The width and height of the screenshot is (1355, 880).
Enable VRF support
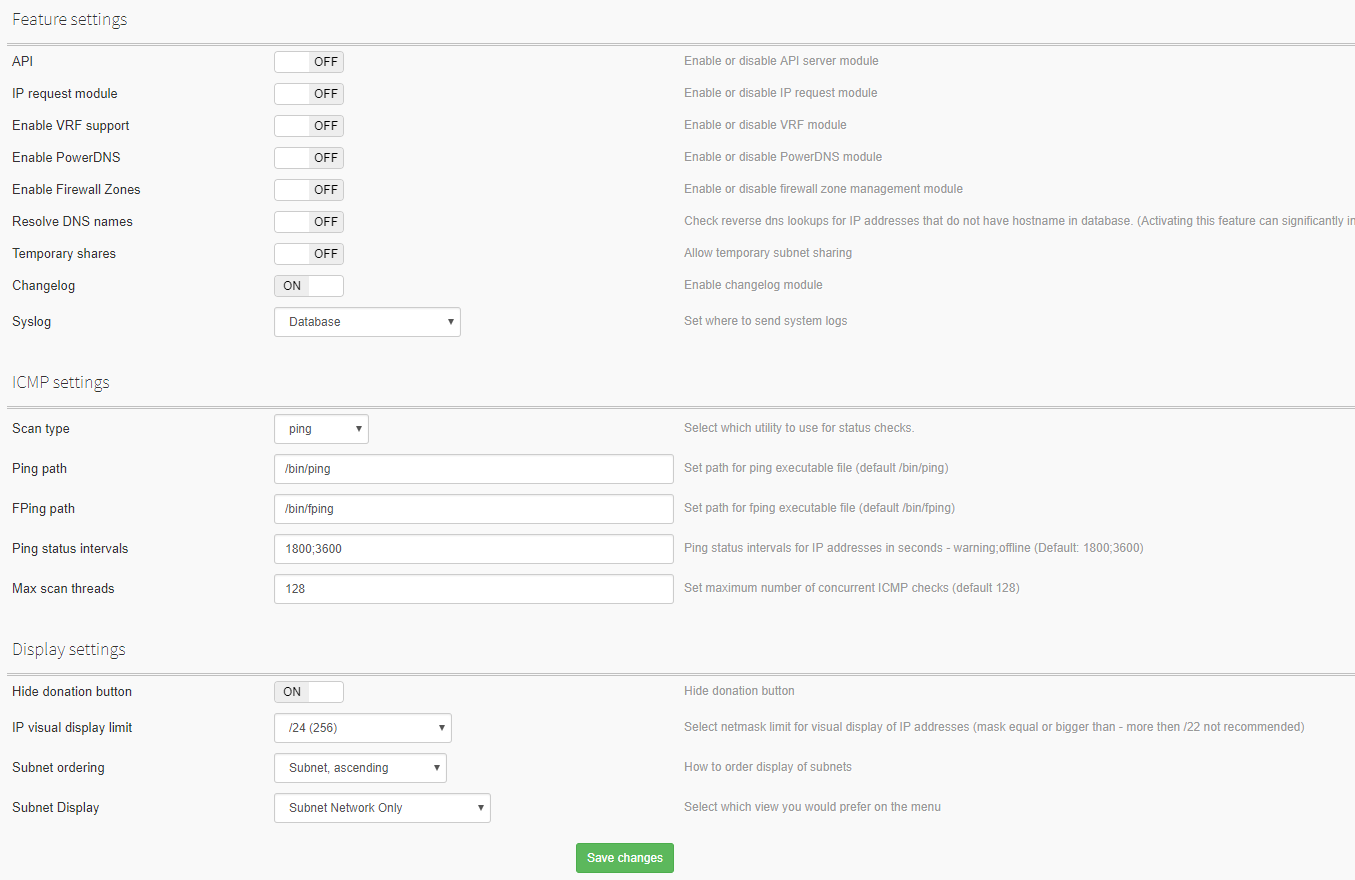click(308, 125)
